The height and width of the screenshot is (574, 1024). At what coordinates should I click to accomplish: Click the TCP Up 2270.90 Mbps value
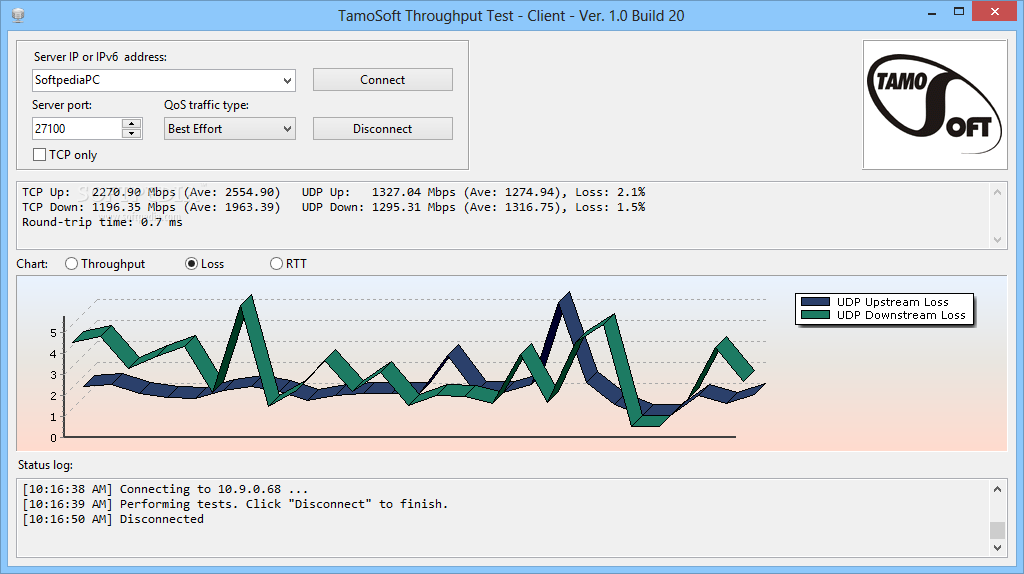(x=133, y=192)
